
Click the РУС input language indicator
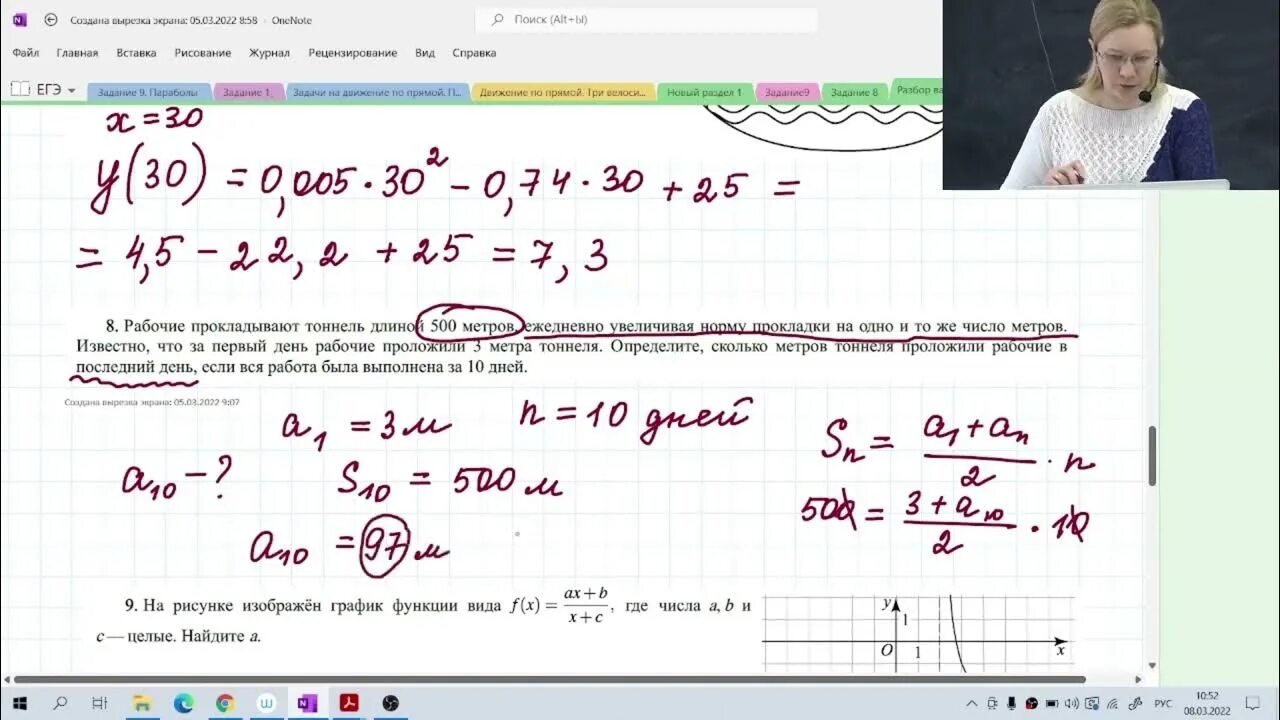coord(1163,703)
